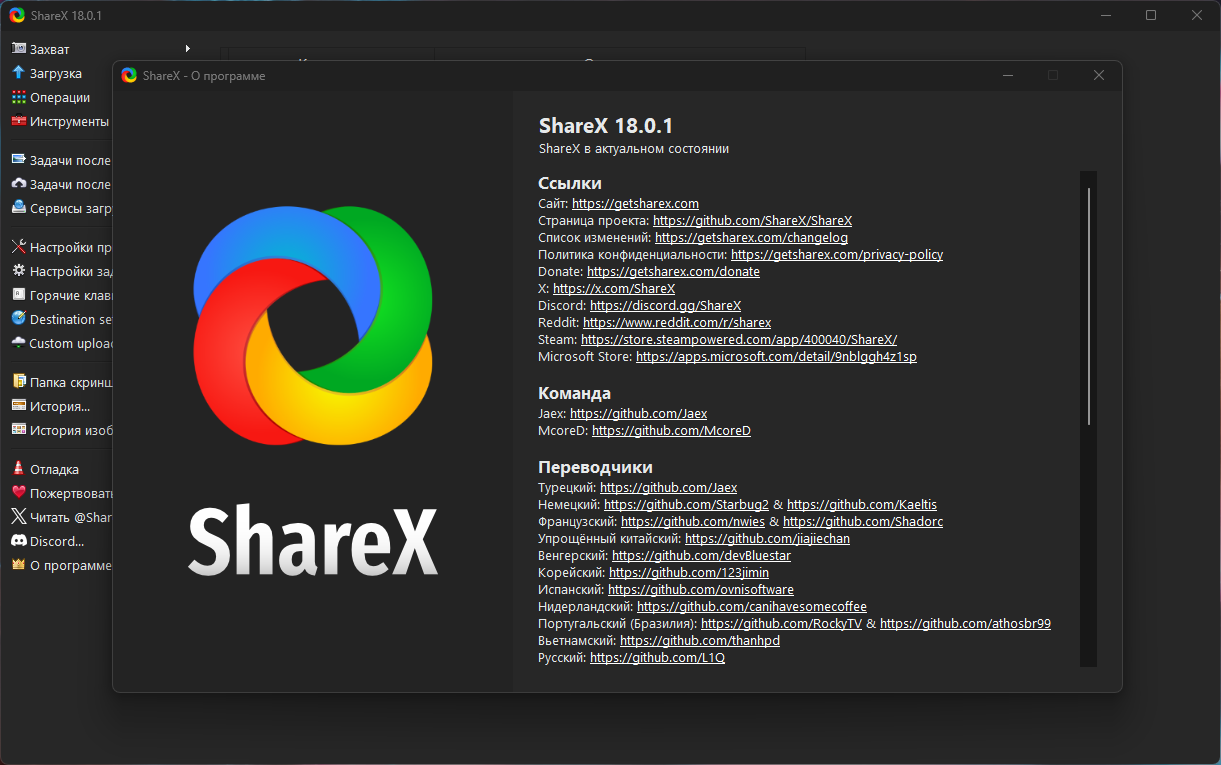Click the folder icon for Папка скринш…
1221x765 pixels.
tap(18, 382)
